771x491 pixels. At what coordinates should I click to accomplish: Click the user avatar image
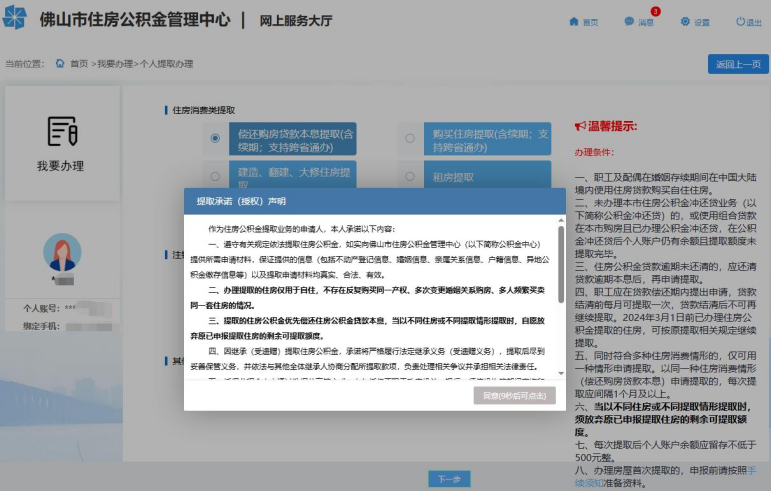[x=62, y=252]
